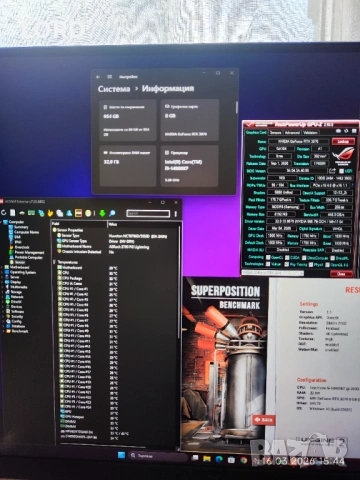Viewport: 360px width, 480px height.
Task: Select the CPU Package temperature row
Action: (x=88, y=278)
